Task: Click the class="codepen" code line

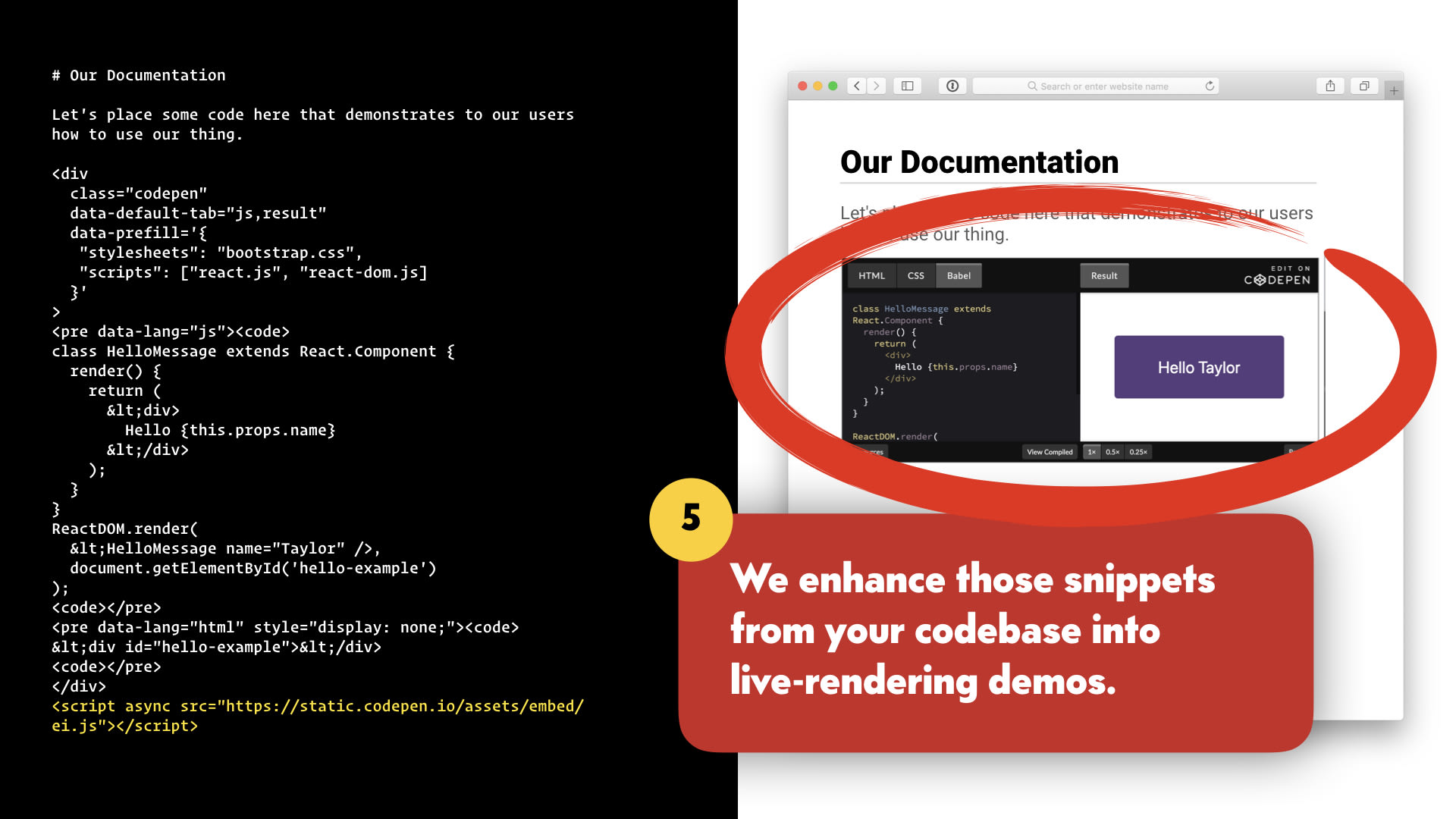Action: (x=139, y=193)
